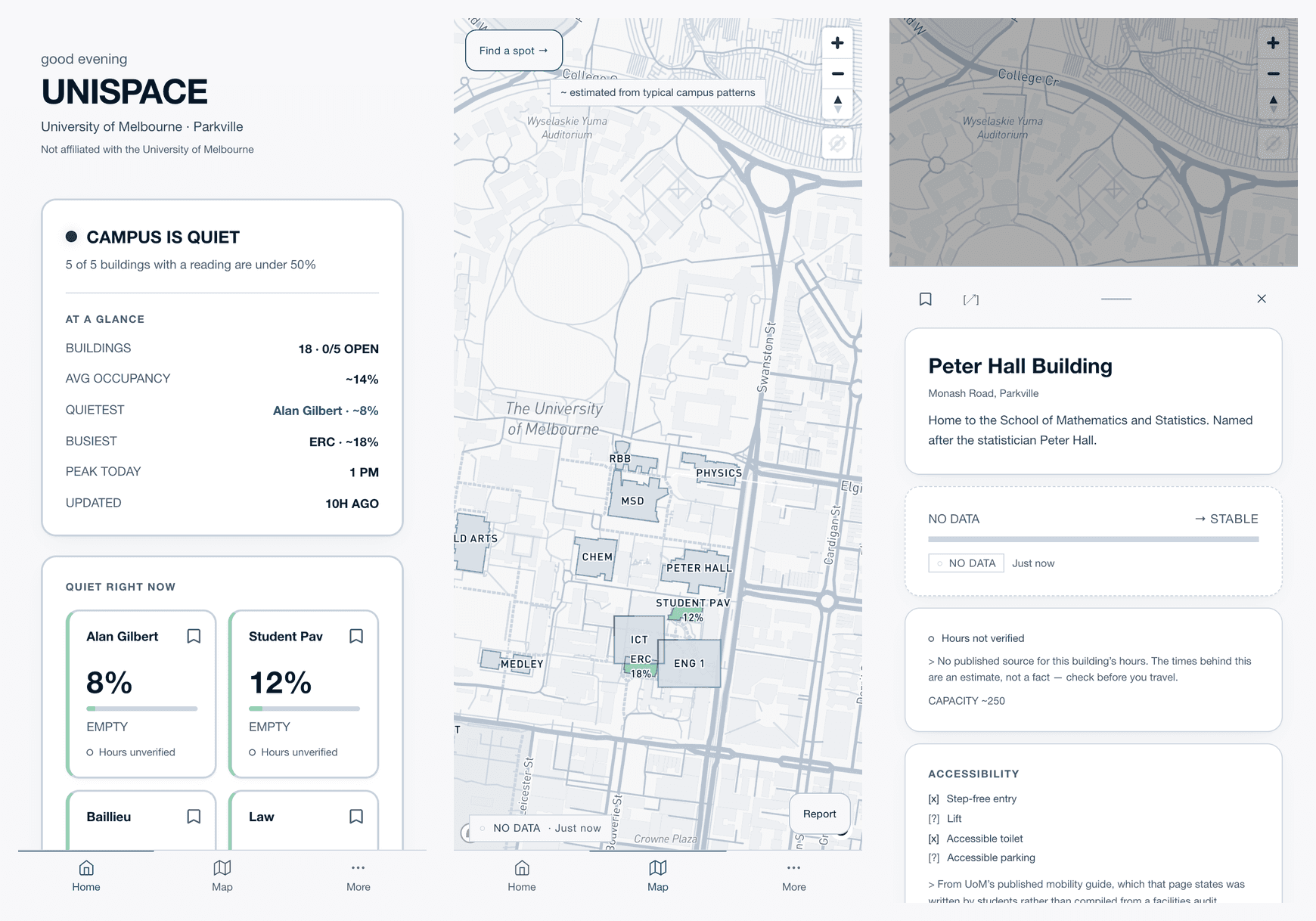Click the Alan Gilbert quietest link
The image size is (1316, 921).
pyautogui.click(x=325, y=411)
